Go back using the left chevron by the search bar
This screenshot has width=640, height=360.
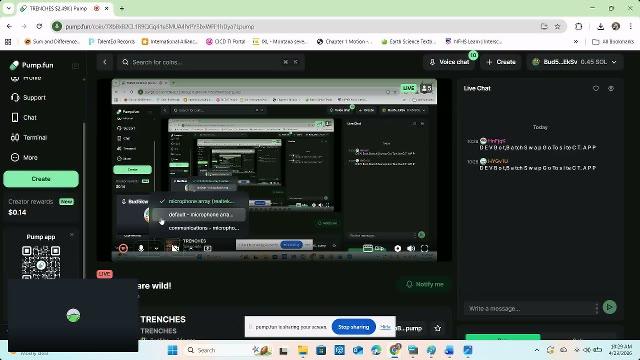pos(105,62)
